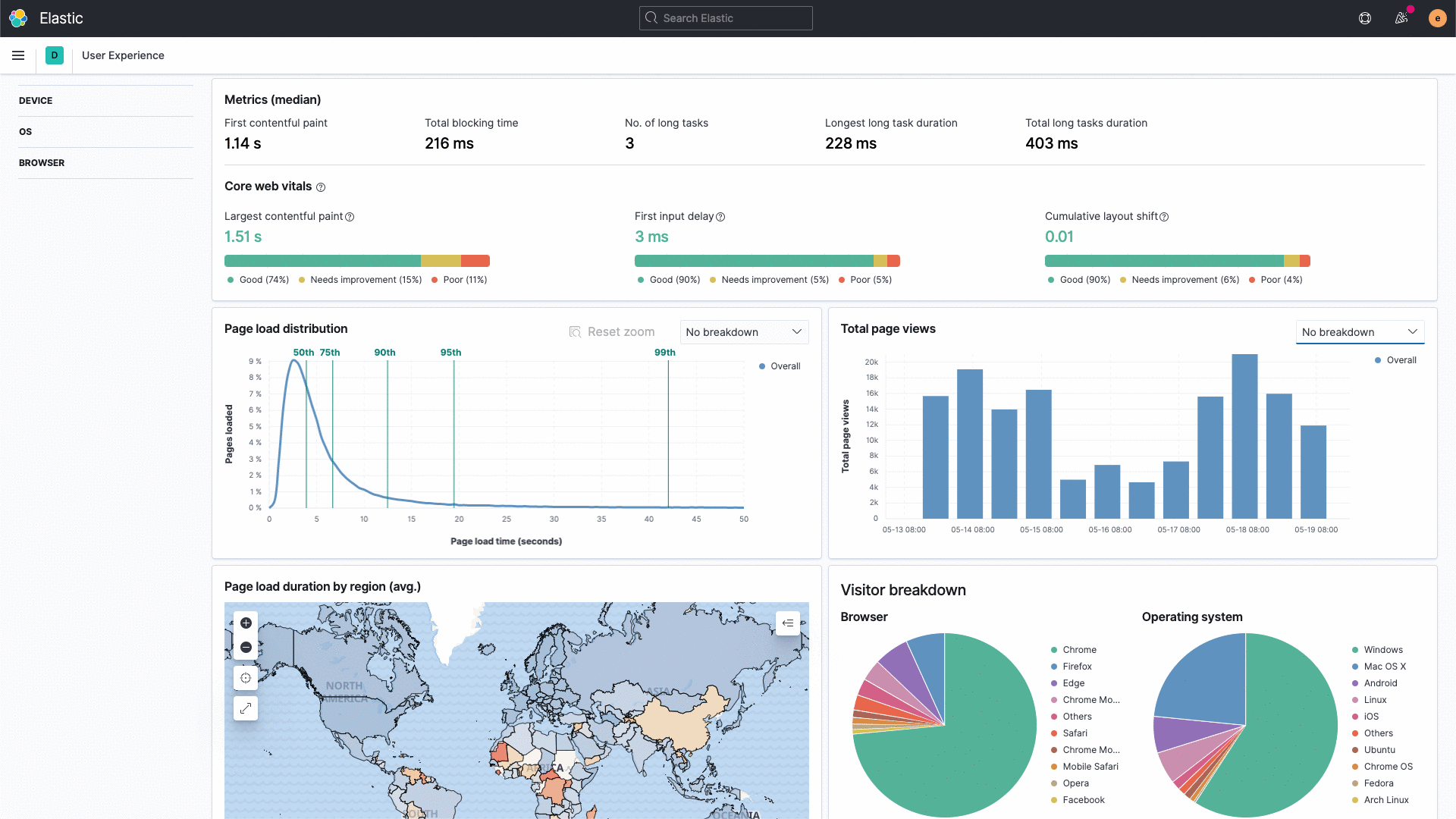
Task: Open the user avatar menu
Action: (x=1437, y=18)
